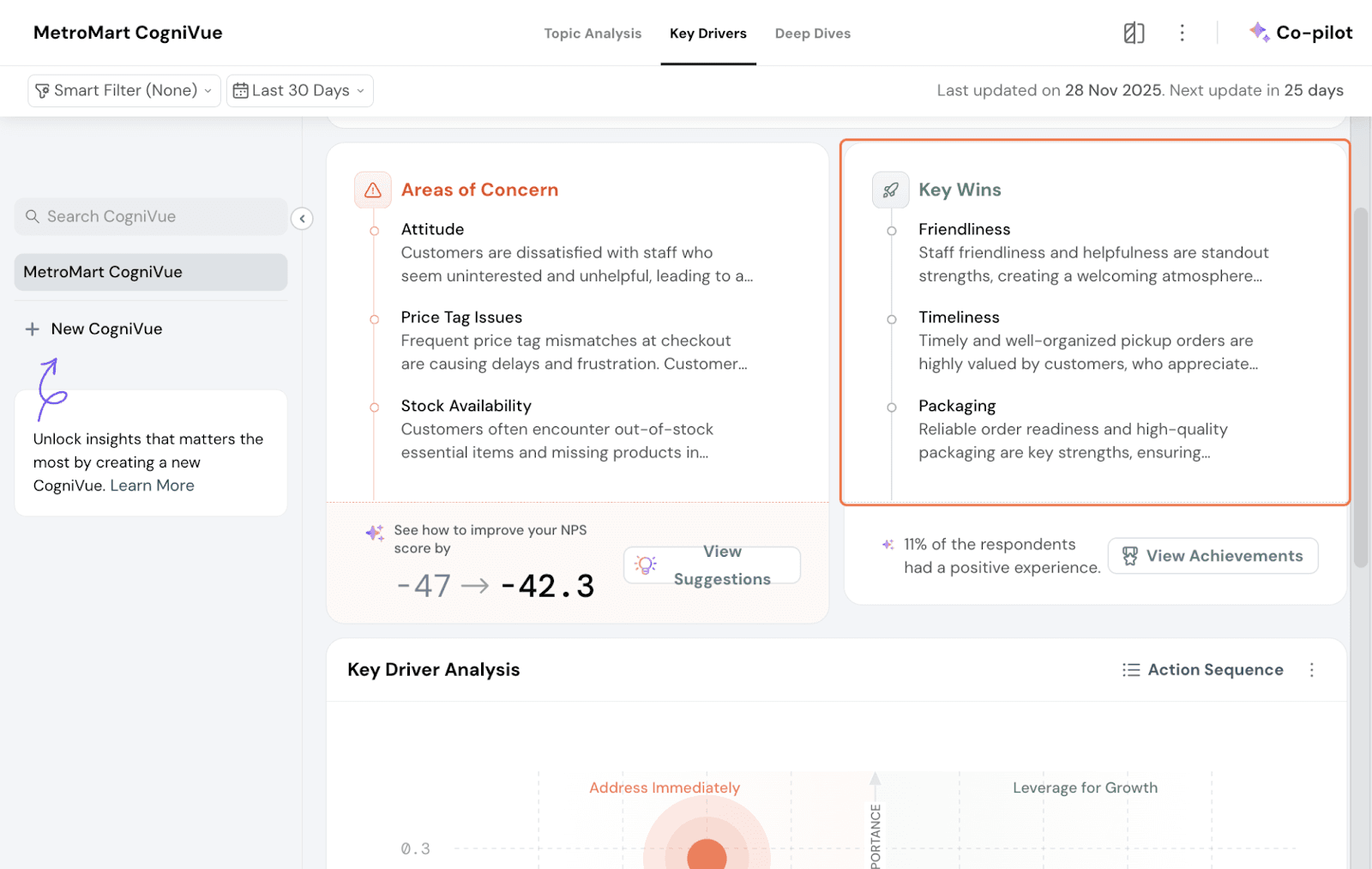Open the Last 30 Days date dropdown
This screenshot has width=1372, height=869.
pos(299,91)
